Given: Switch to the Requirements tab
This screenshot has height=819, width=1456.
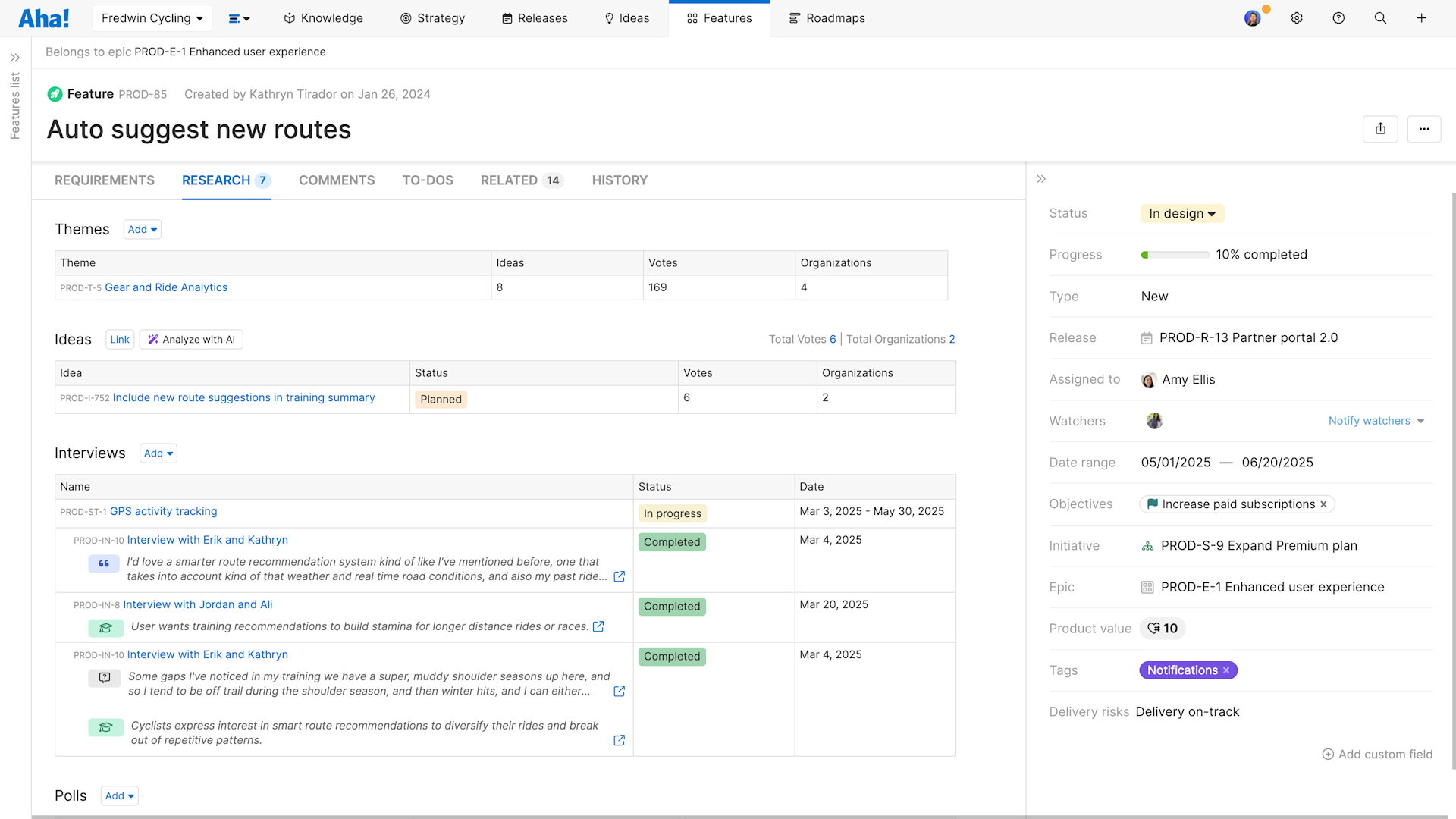Looking at the screenshot, I should tap(105, 180).
